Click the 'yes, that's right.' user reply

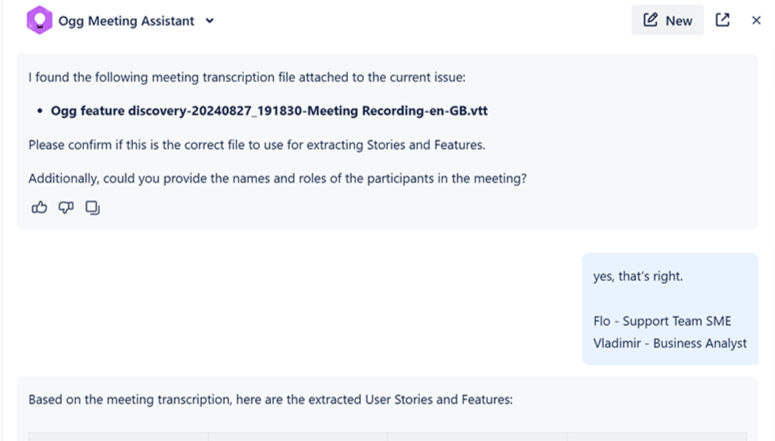point(638,277)
